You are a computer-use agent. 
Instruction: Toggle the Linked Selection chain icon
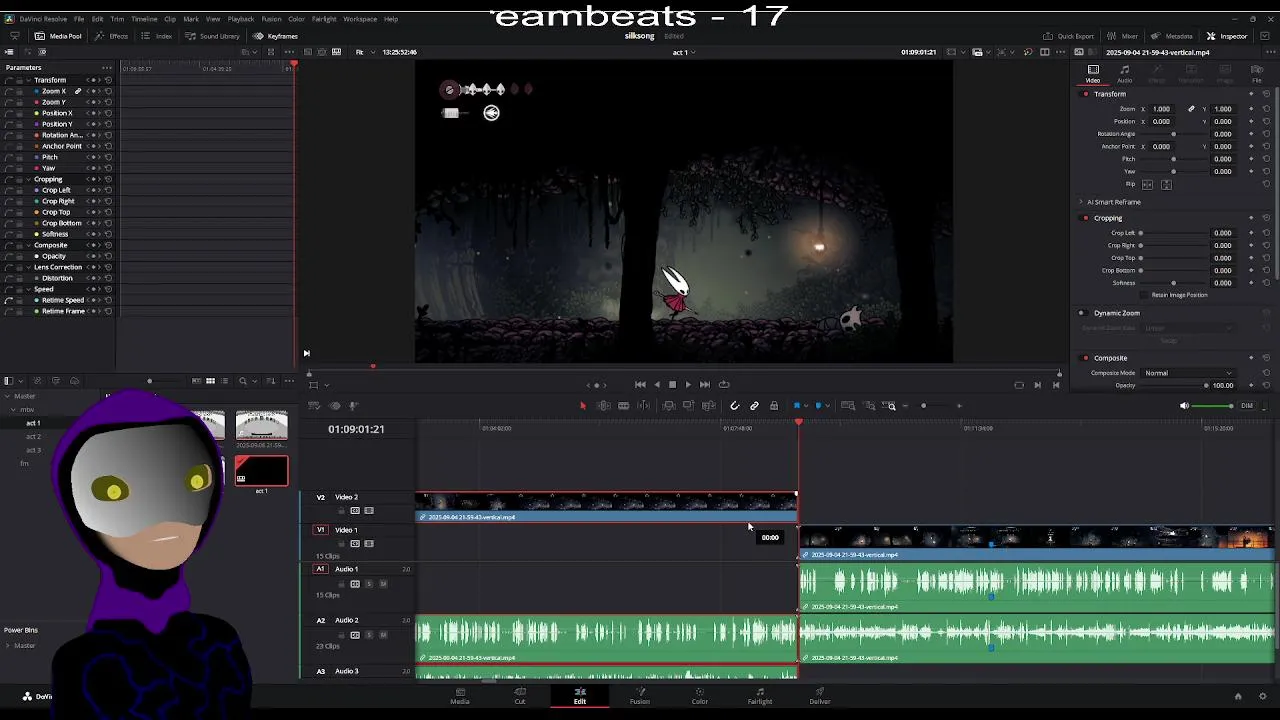[754, 406]
